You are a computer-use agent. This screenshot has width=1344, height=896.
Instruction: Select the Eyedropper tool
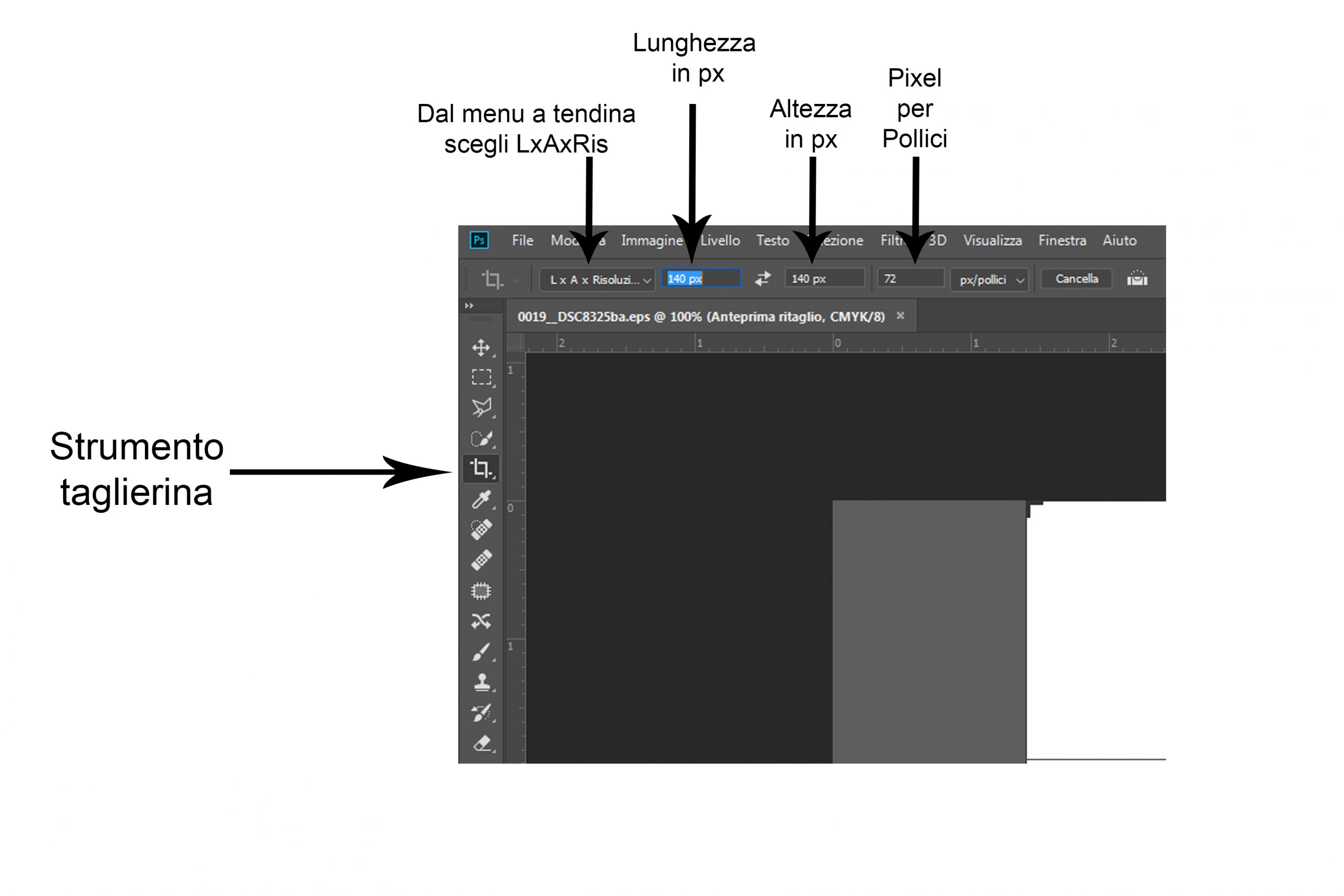coord(481,499)
